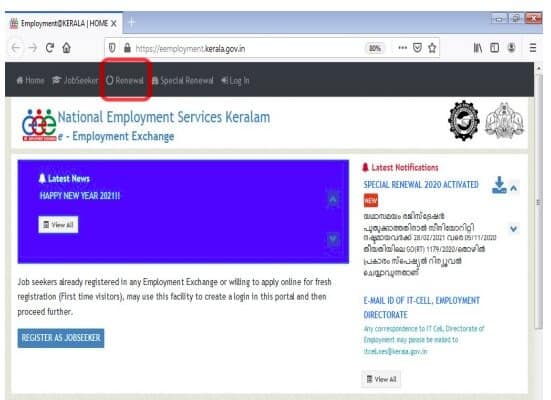Move notifications up with chevron arrow
Viewport: 551px width, 400px height.
(x=513, y=188)
